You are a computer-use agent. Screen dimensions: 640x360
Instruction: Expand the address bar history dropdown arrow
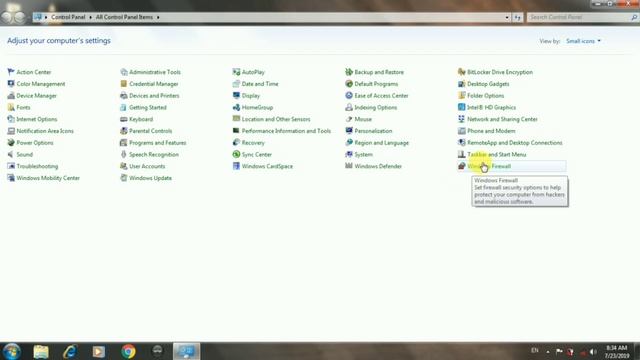[x=507, y=18]
